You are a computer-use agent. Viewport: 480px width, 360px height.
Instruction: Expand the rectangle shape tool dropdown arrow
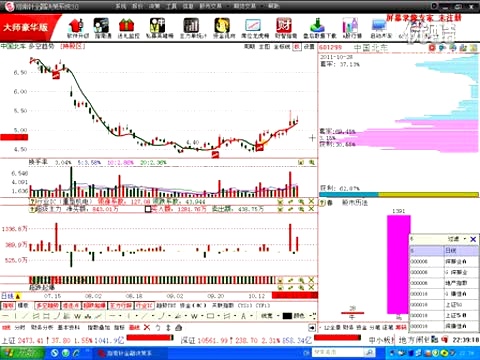point(218,316)
